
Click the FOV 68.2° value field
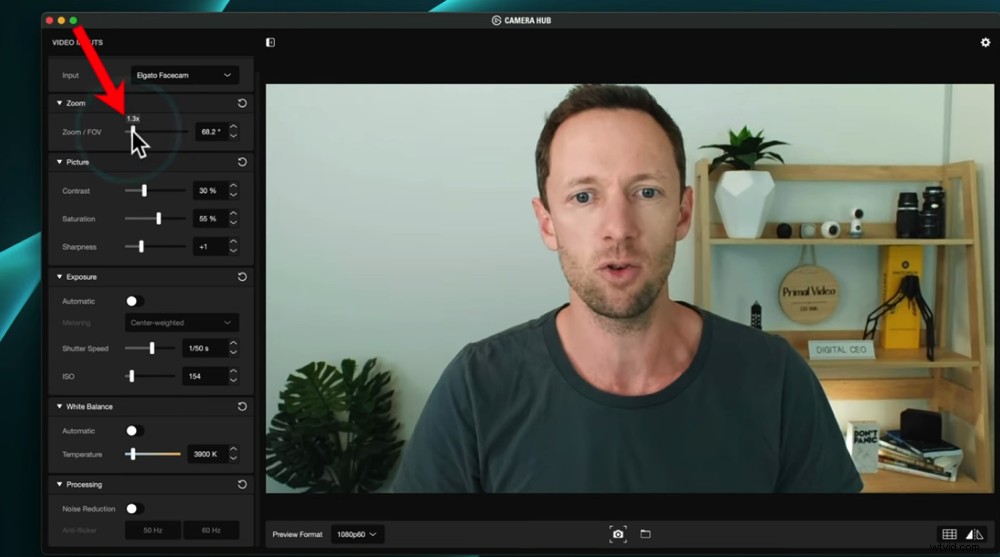click(x=211, y=131)
